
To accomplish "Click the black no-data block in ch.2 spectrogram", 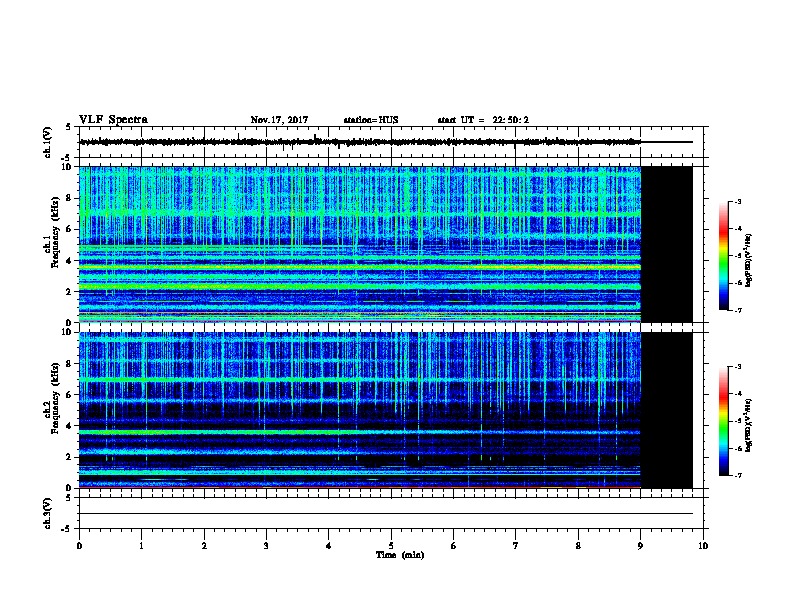I will [666, 410].
